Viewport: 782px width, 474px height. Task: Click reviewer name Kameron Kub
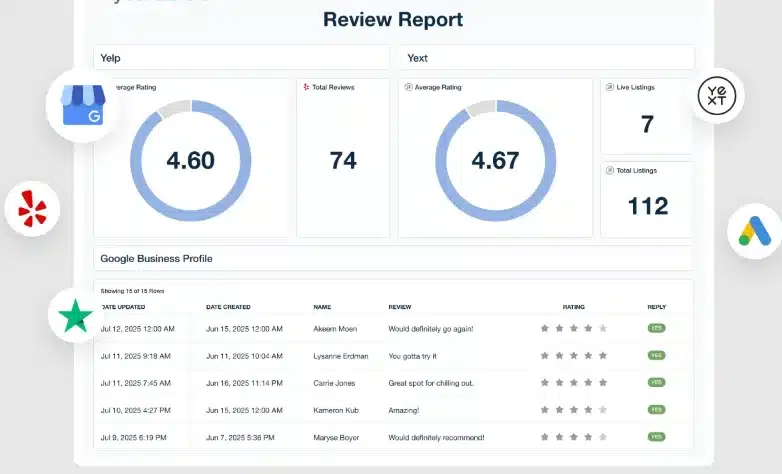coord(336,410)
